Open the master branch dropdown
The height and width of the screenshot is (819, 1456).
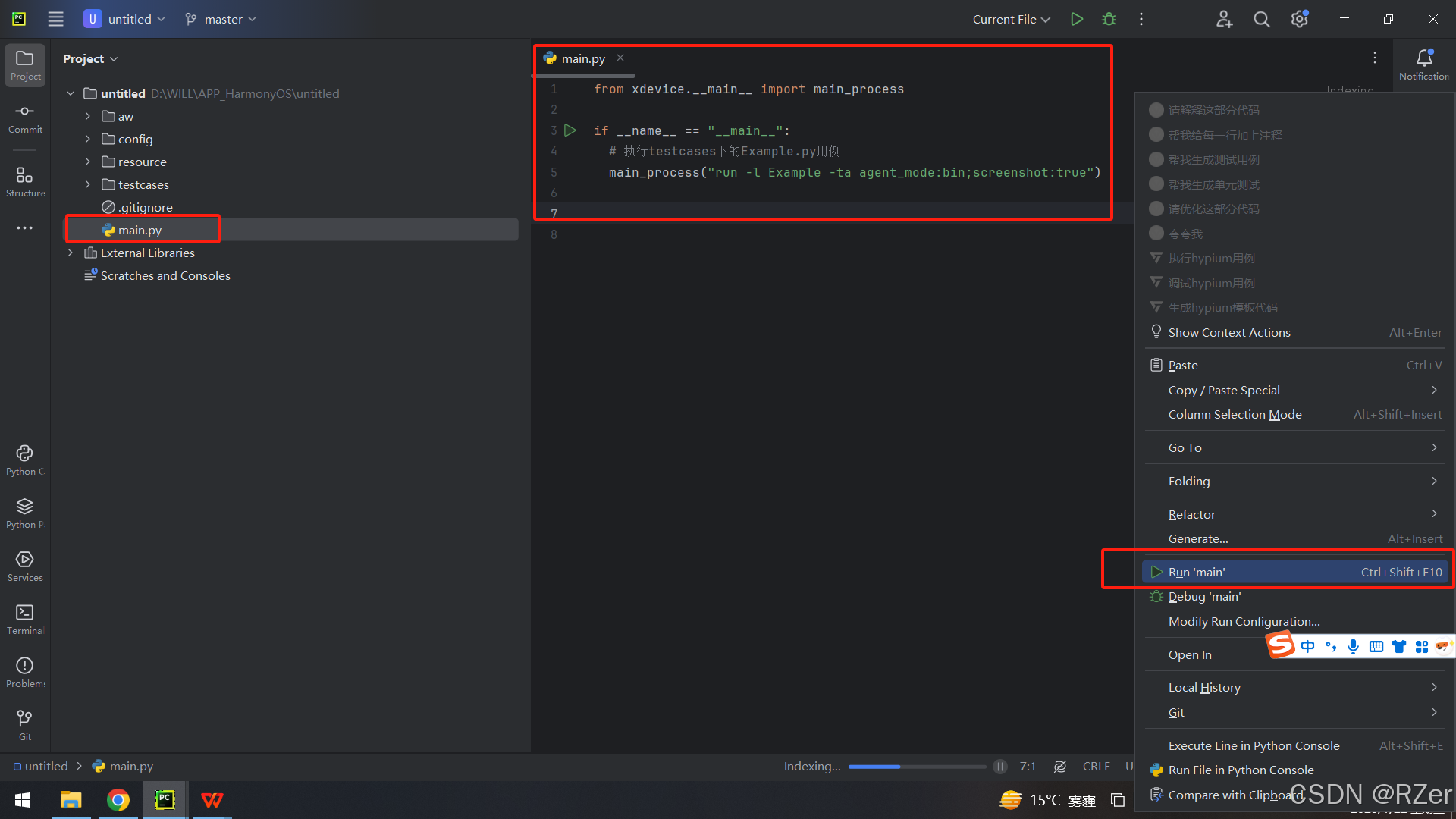coord(221,19)
